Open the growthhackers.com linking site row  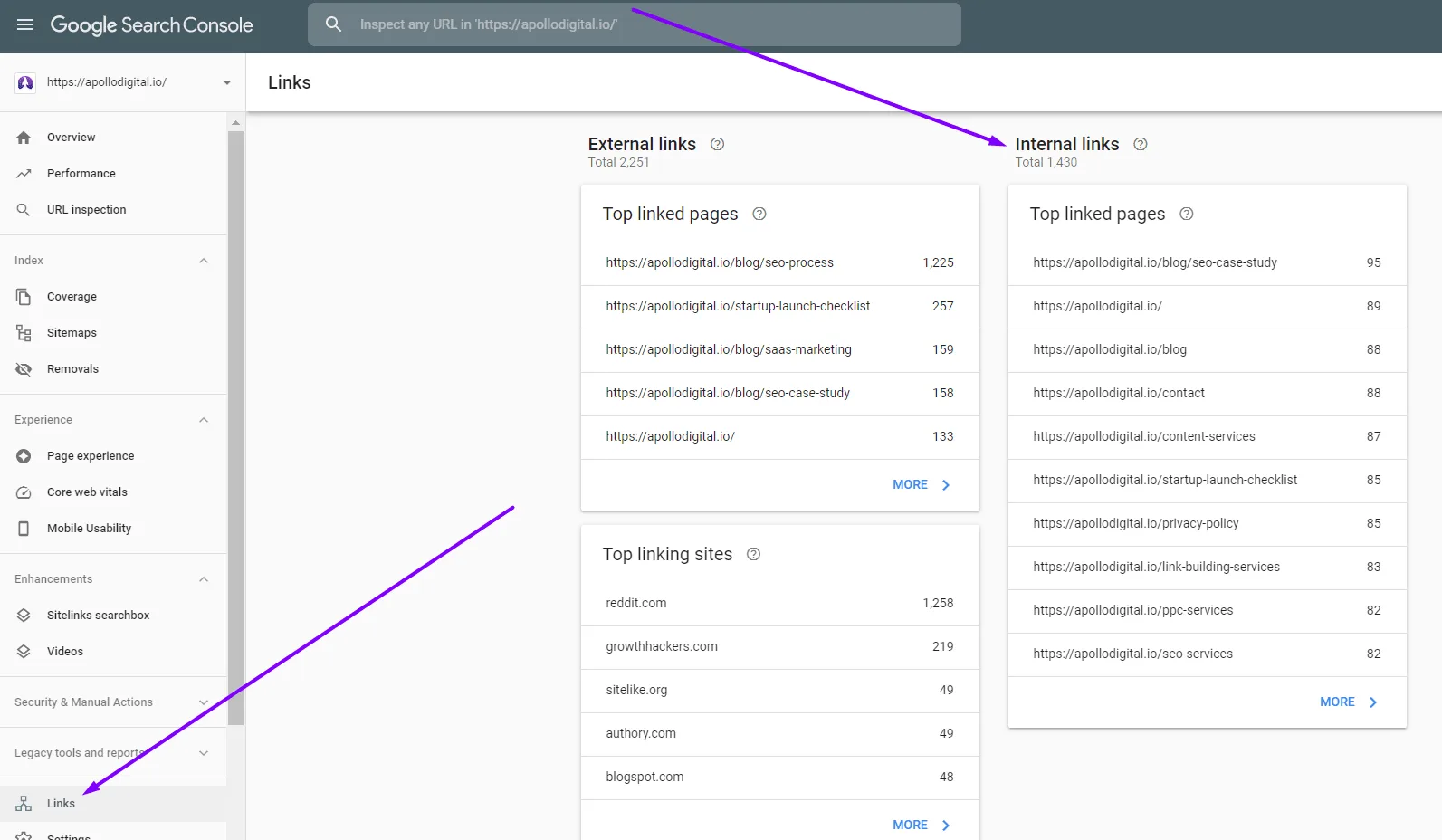click(780, 646)
